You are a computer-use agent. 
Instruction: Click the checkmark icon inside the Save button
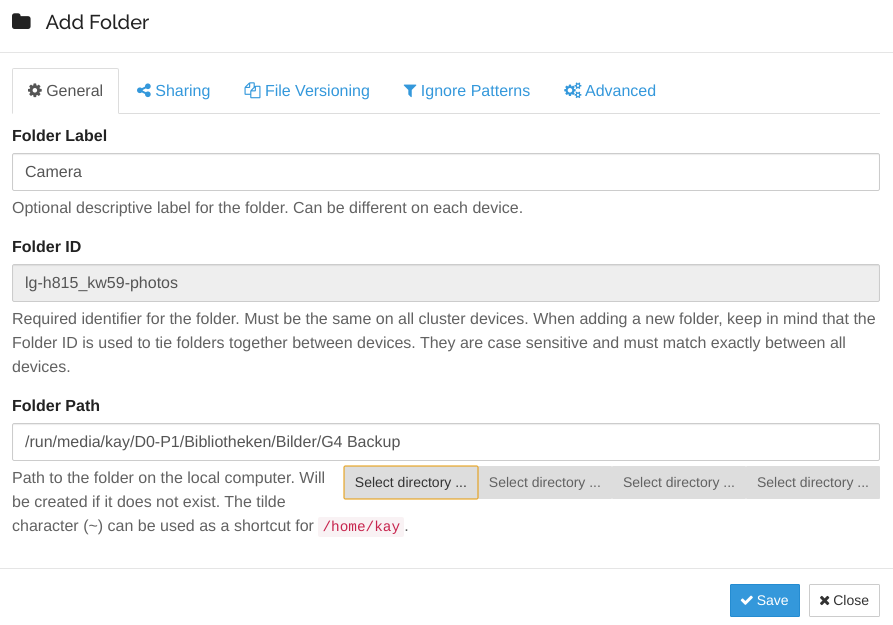coord(746,600)
